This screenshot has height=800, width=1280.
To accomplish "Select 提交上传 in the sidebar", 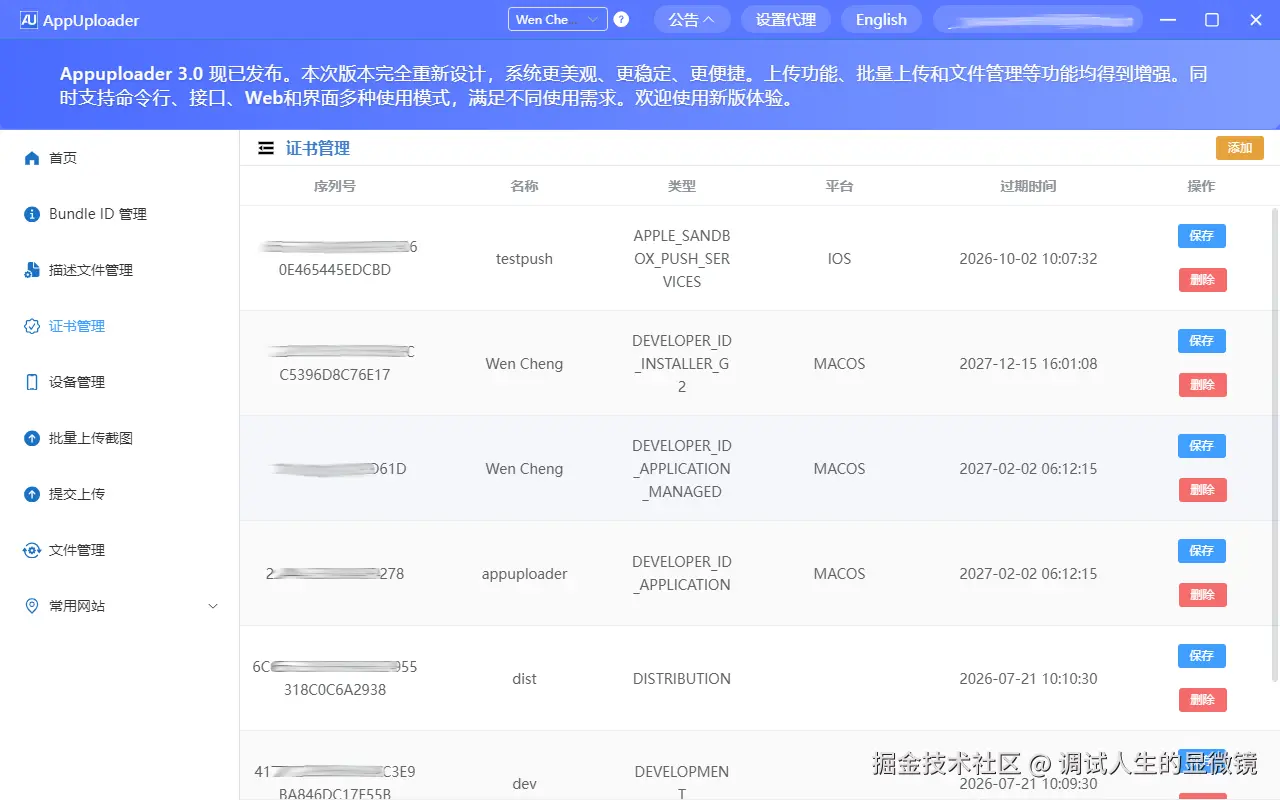I will [82, 493].
